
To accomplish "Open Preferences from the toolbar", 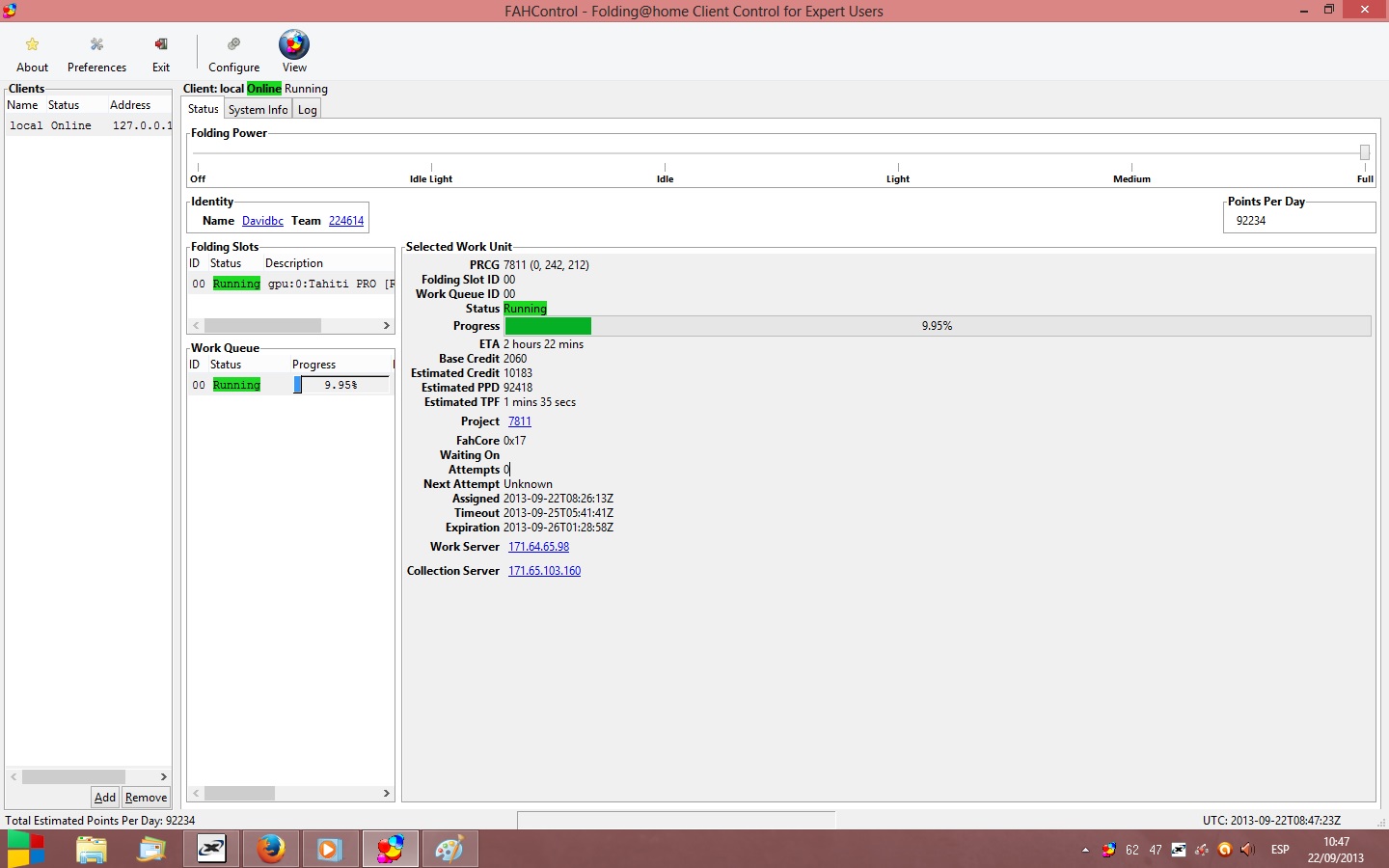I will [x=96, y=53].
